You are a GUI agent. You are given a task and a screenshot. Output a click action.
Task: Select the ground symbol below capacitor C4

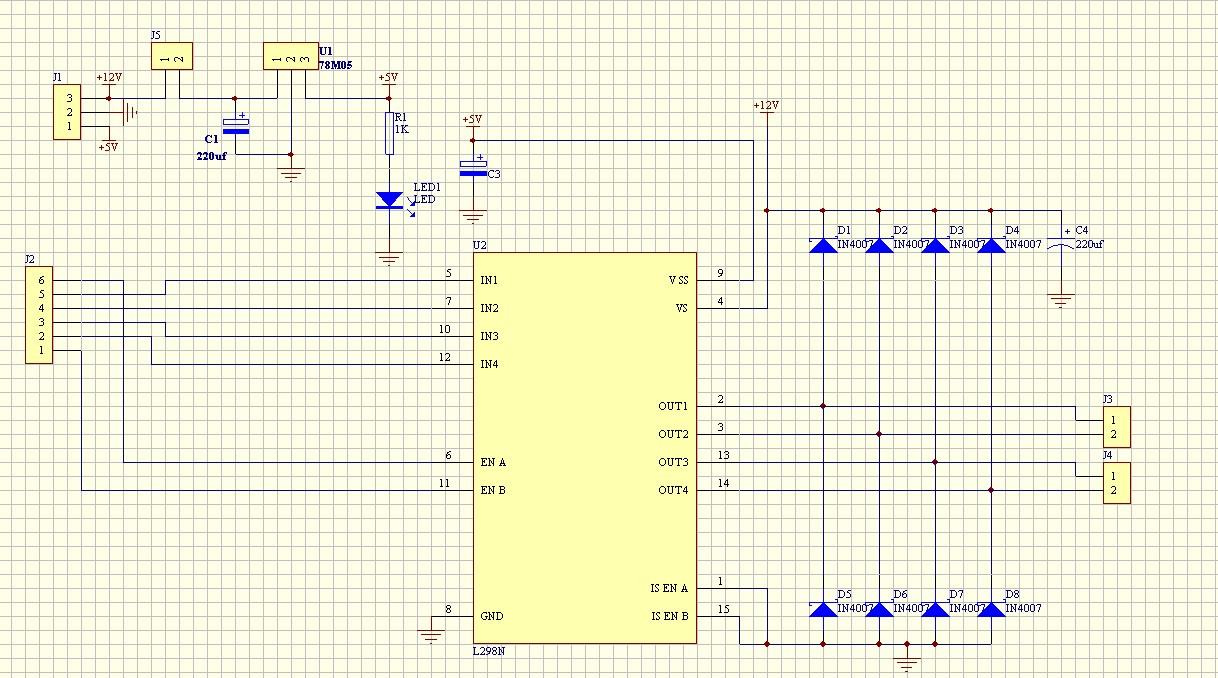[1061, 300]
